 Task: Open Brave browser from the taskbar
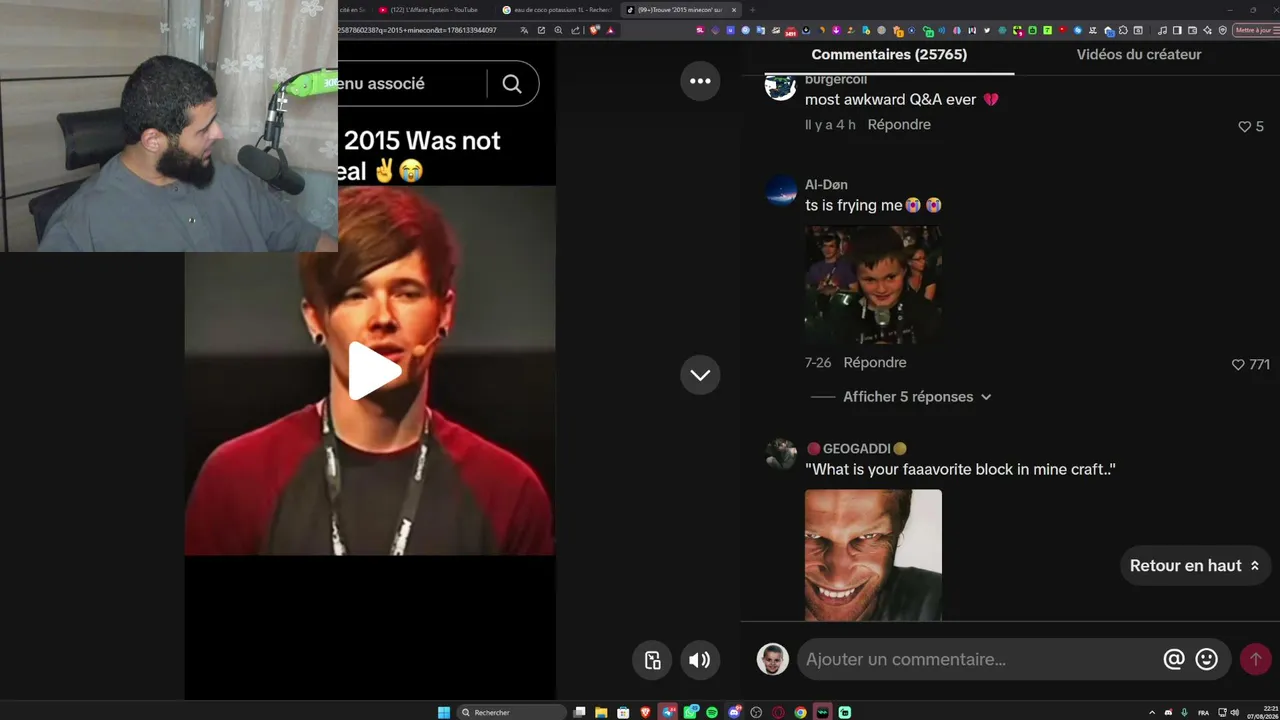click(x=645, y=712)
